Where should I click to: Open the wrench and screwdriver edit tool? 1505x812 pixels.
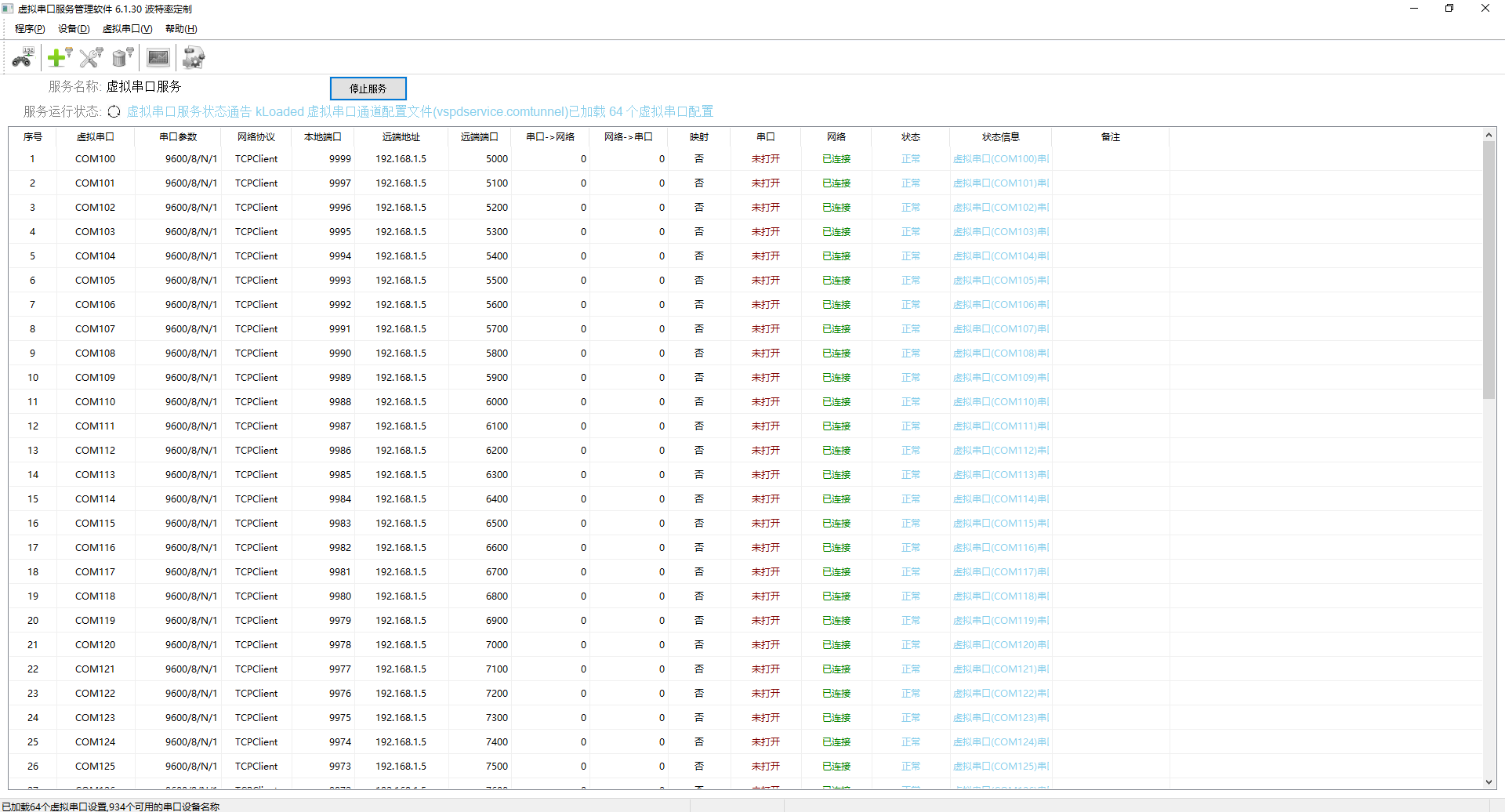click(x=91, y=57)
